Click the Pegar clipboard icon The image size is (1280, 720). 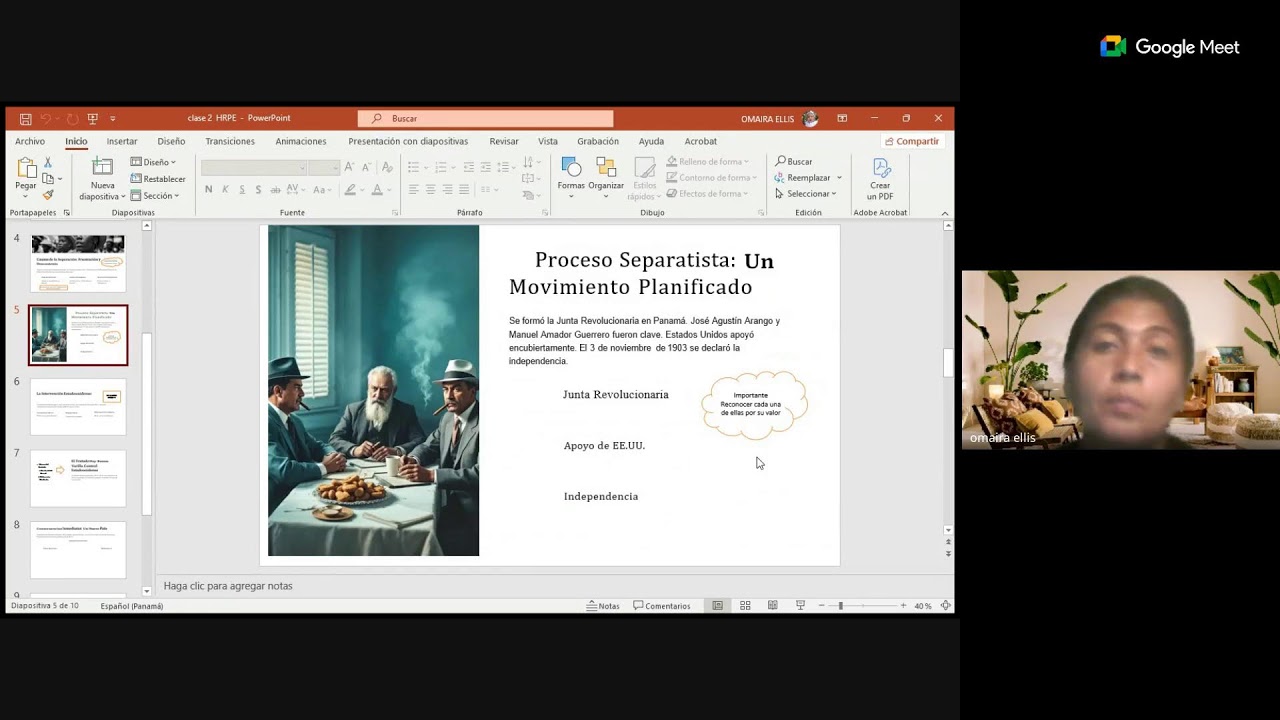26,168
